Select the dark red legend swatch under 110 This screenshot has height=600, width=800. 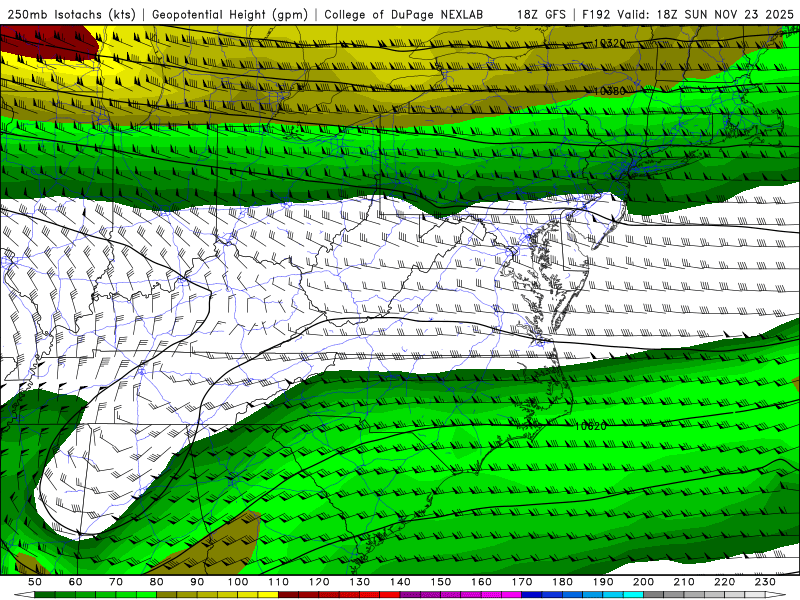289,595
